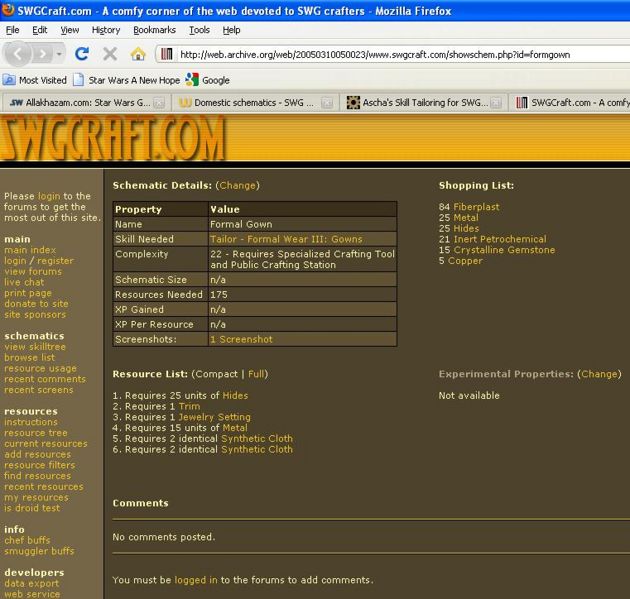Click the URL address bar
This screenshot has width=630, height=599.
coord(400,54)
